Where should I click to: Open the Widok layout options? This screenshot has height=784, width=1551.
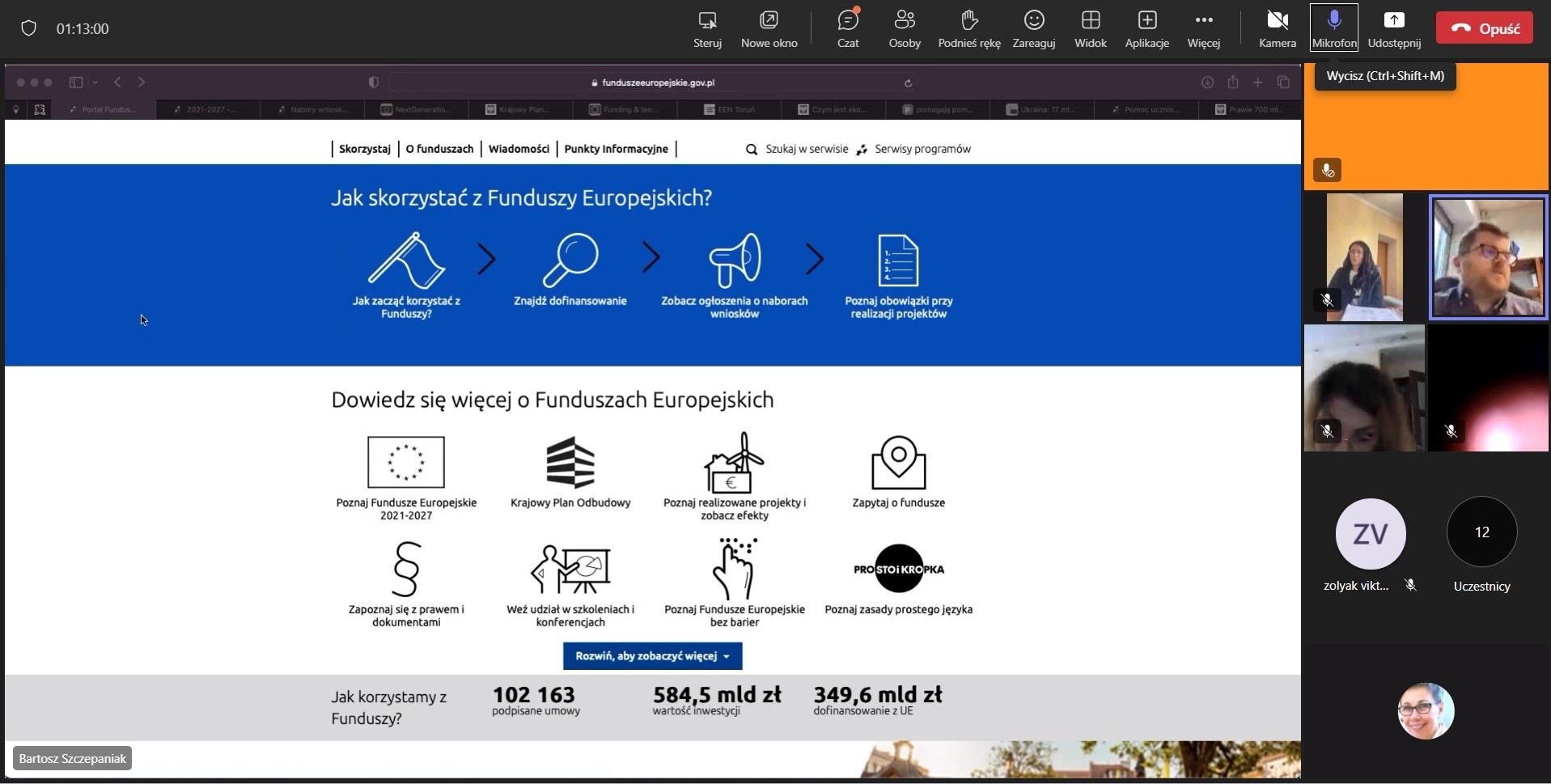click(x=1090, y=28)
